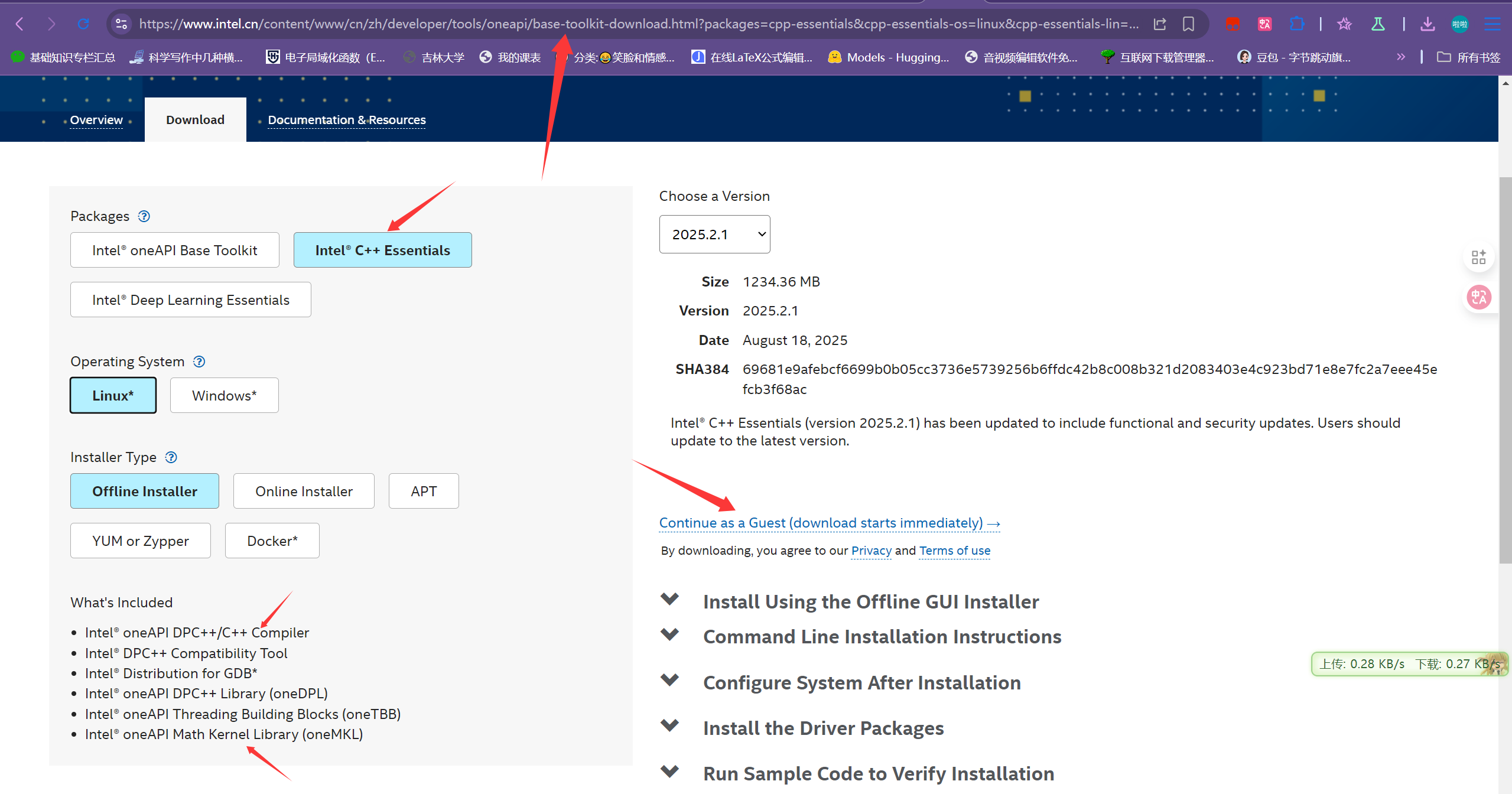Select Online Installer type
The width and height of the screenshot is (1512, 794).
(304, 491)
